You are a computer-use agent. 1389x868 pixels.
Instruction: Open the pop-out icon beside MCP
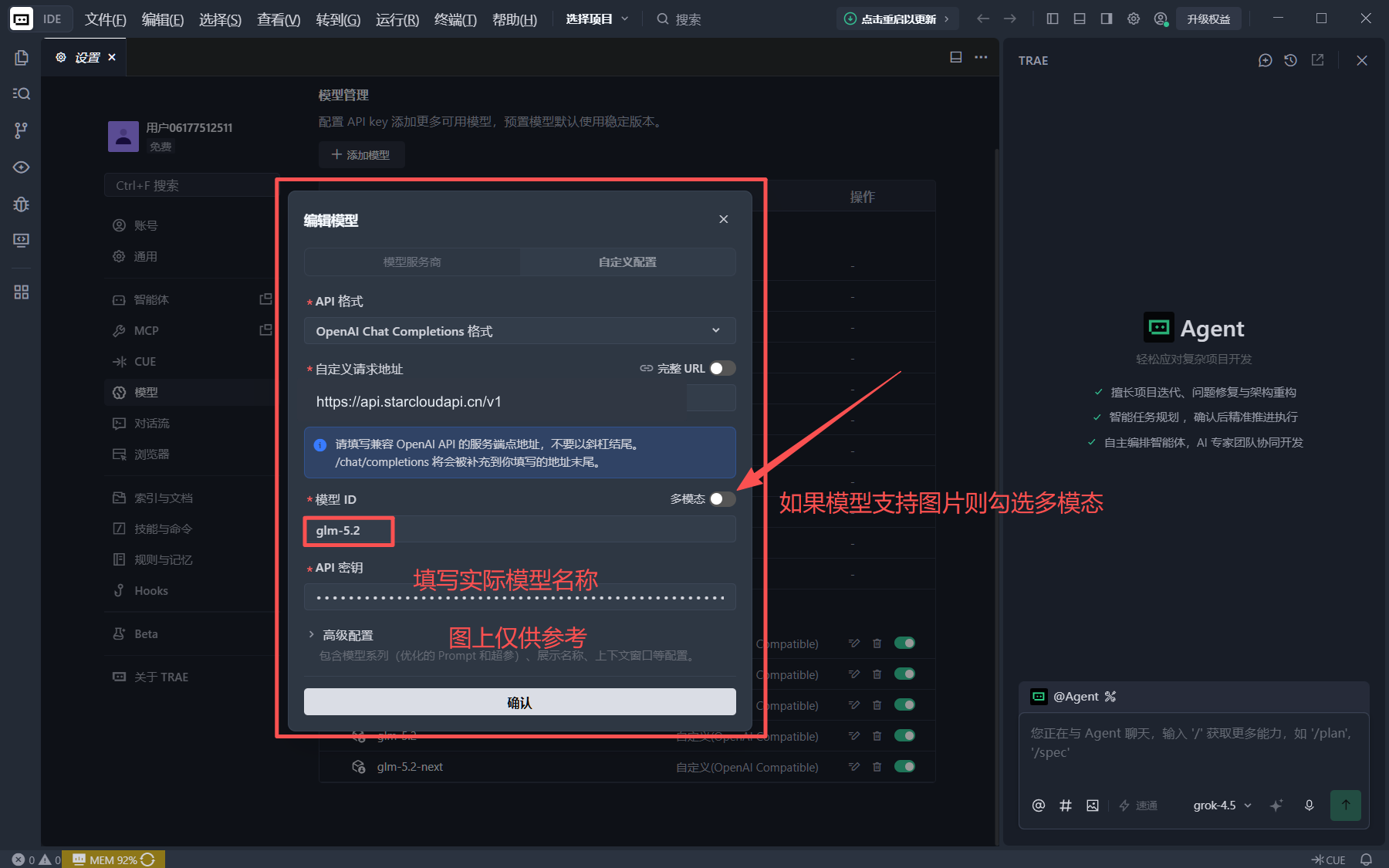point(265,330)
